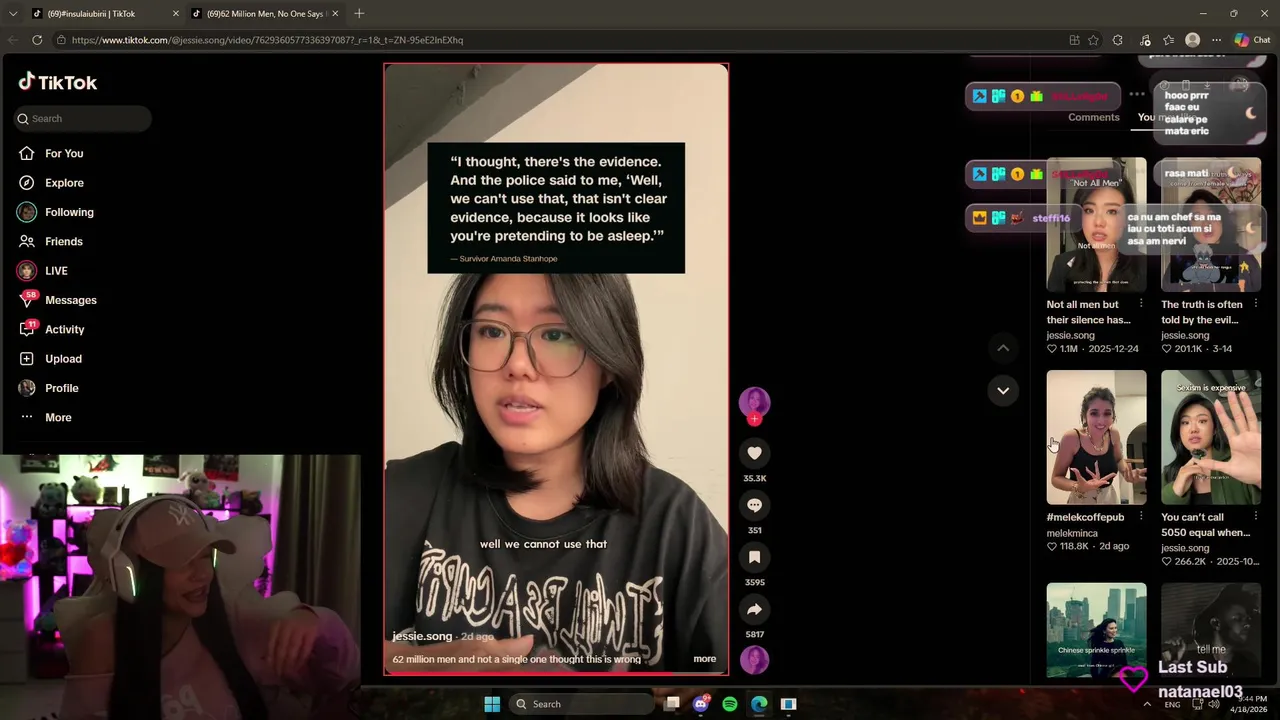Go to the Following feed
This screenshot has height=720, width=1280.
68,212
